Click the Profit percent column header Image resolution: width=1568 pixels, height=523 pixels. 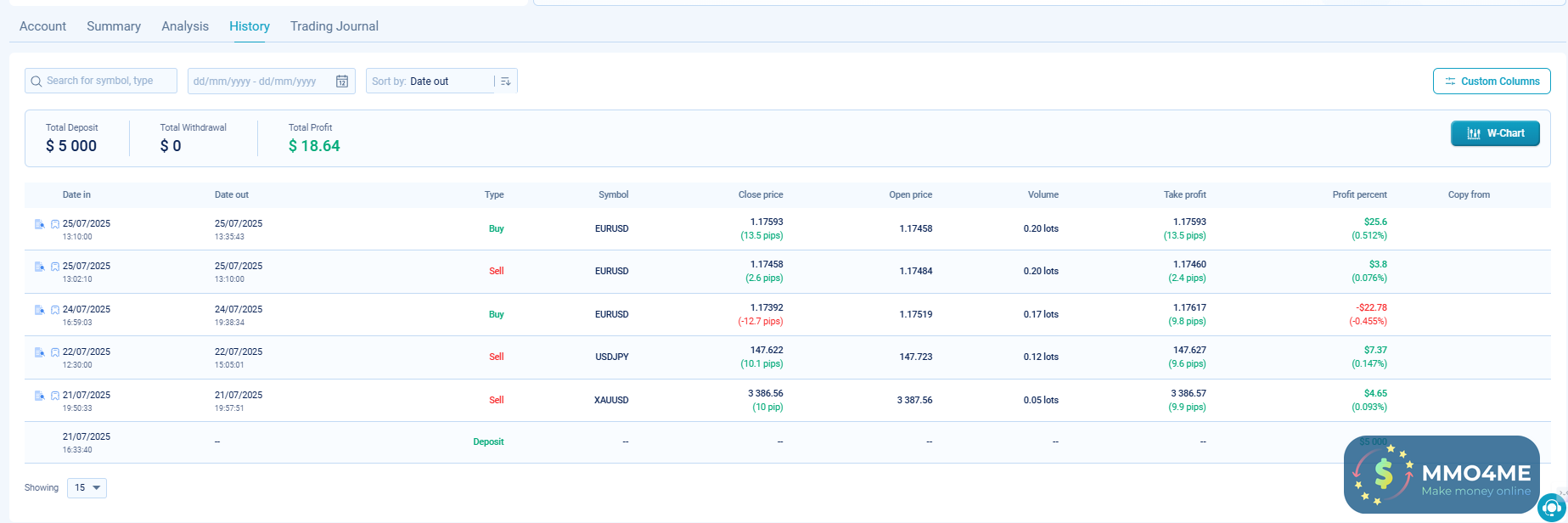coord(1359,194)
